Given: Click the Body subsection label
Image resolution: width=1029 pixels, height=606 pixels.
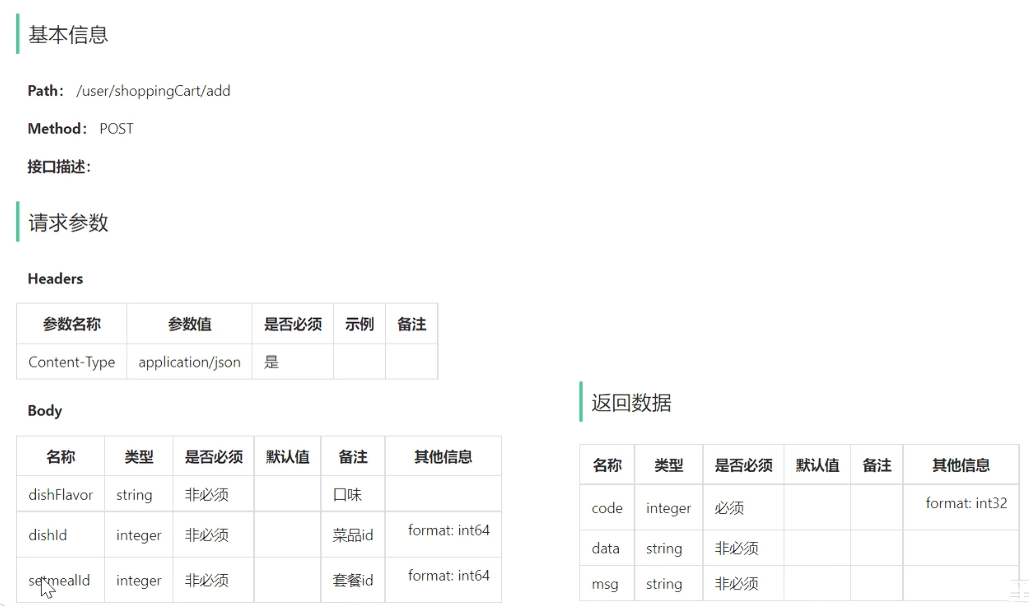Looking at the screenshot, I should click(x=45, y=411).
